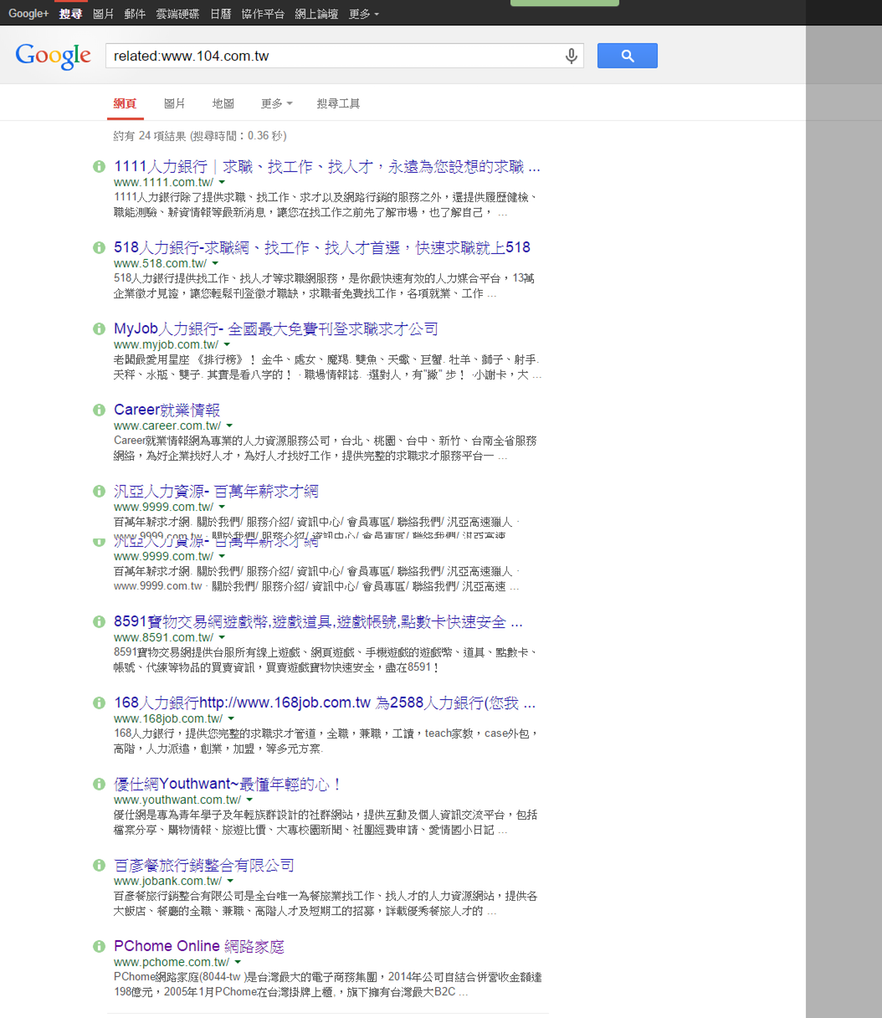Viewport: 882px width, 1018px height.
Task: Click green info icon beside Career就業情報 result
Action: 99,410
